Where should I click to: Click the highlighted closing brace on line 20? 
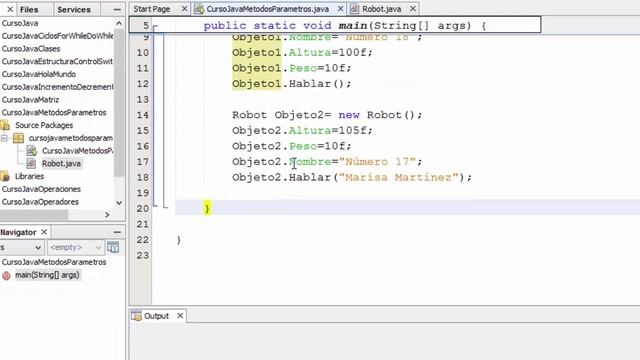[x=207, y=209]
